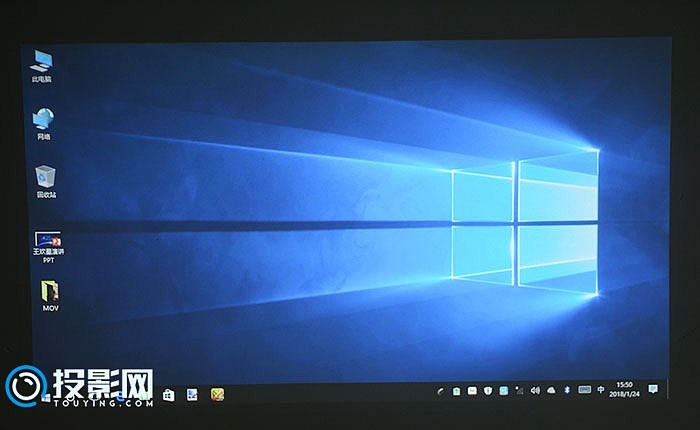Open the colorful game icon on the taskbar
The image size is (700, 430).
point(217,394)
